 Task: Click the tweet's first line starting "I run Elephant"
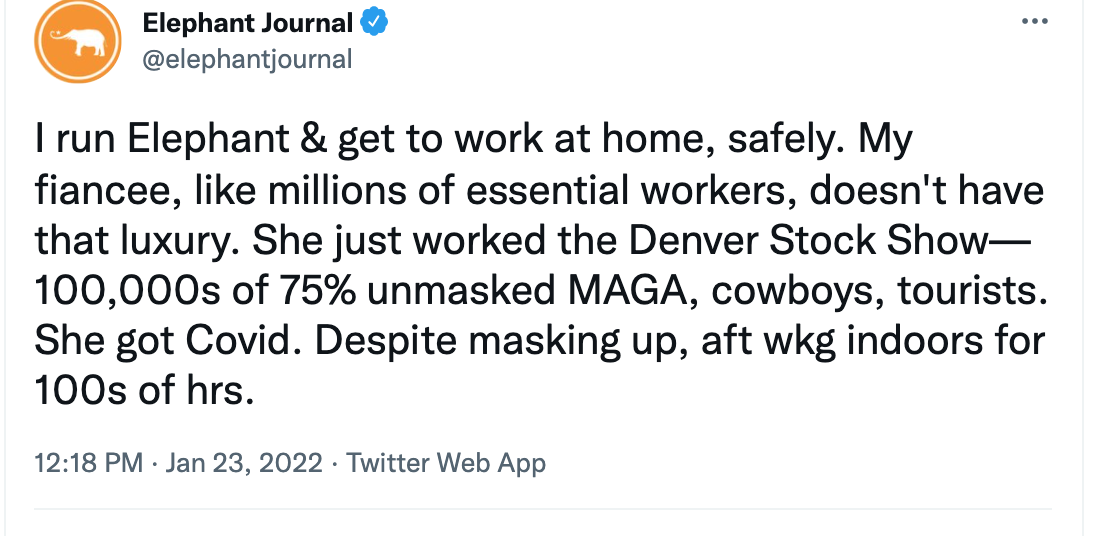(473, 140)
